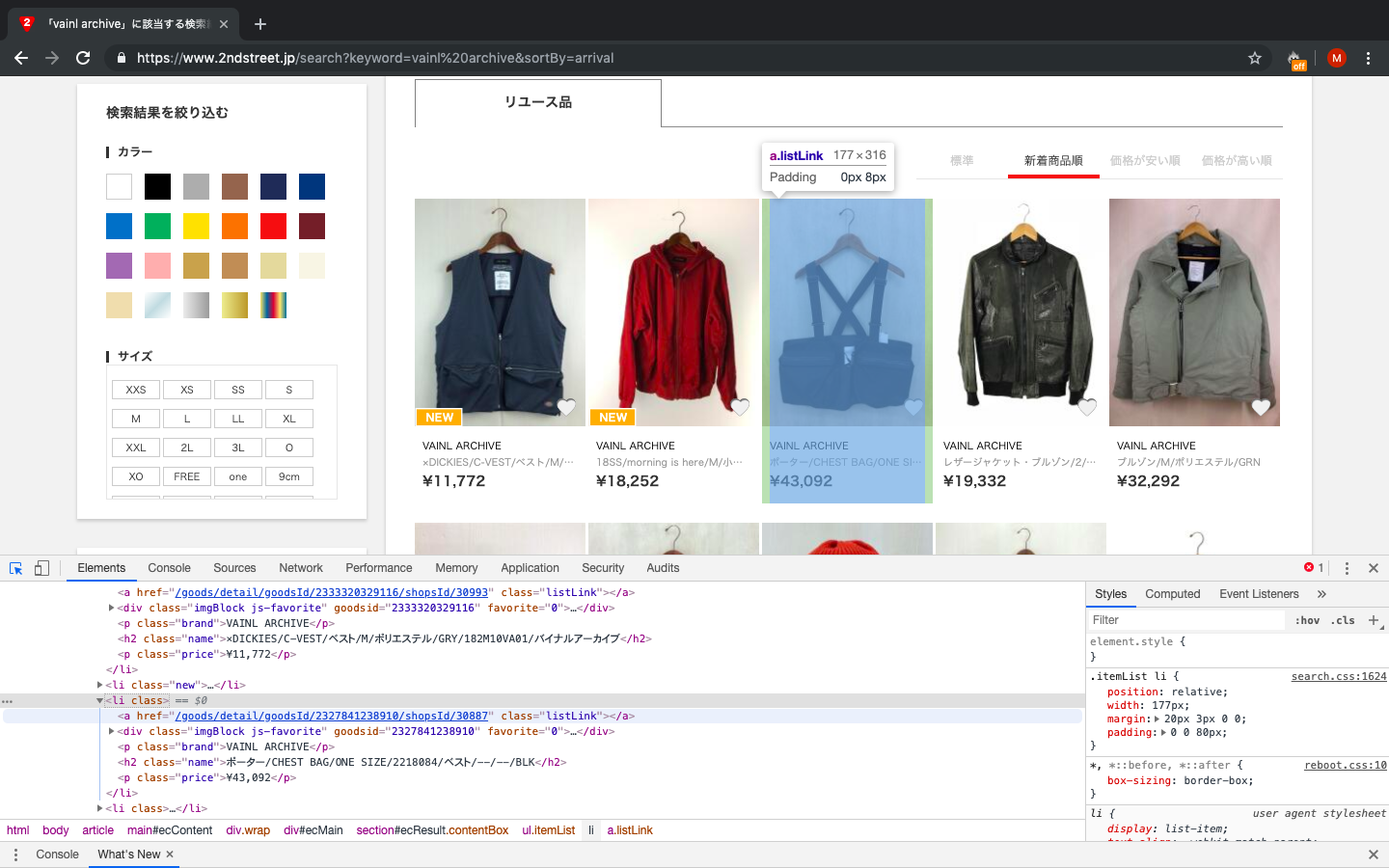This screenshot has width=1389, height=868.
Task: Open the Computed styles tab
Action: pos(1172,594)
